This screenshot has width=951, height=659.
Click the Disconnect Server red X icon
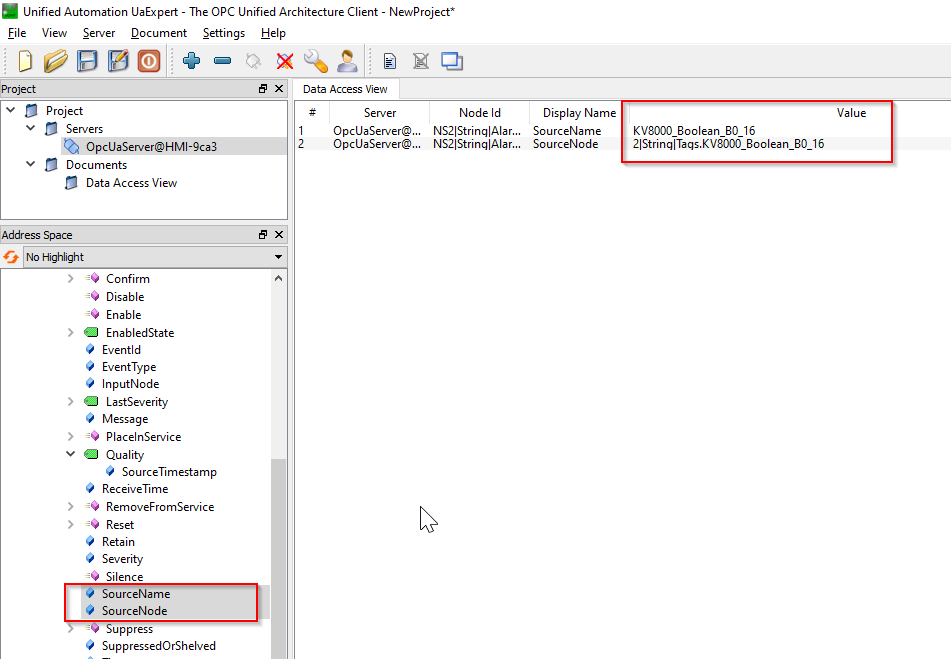284,61
